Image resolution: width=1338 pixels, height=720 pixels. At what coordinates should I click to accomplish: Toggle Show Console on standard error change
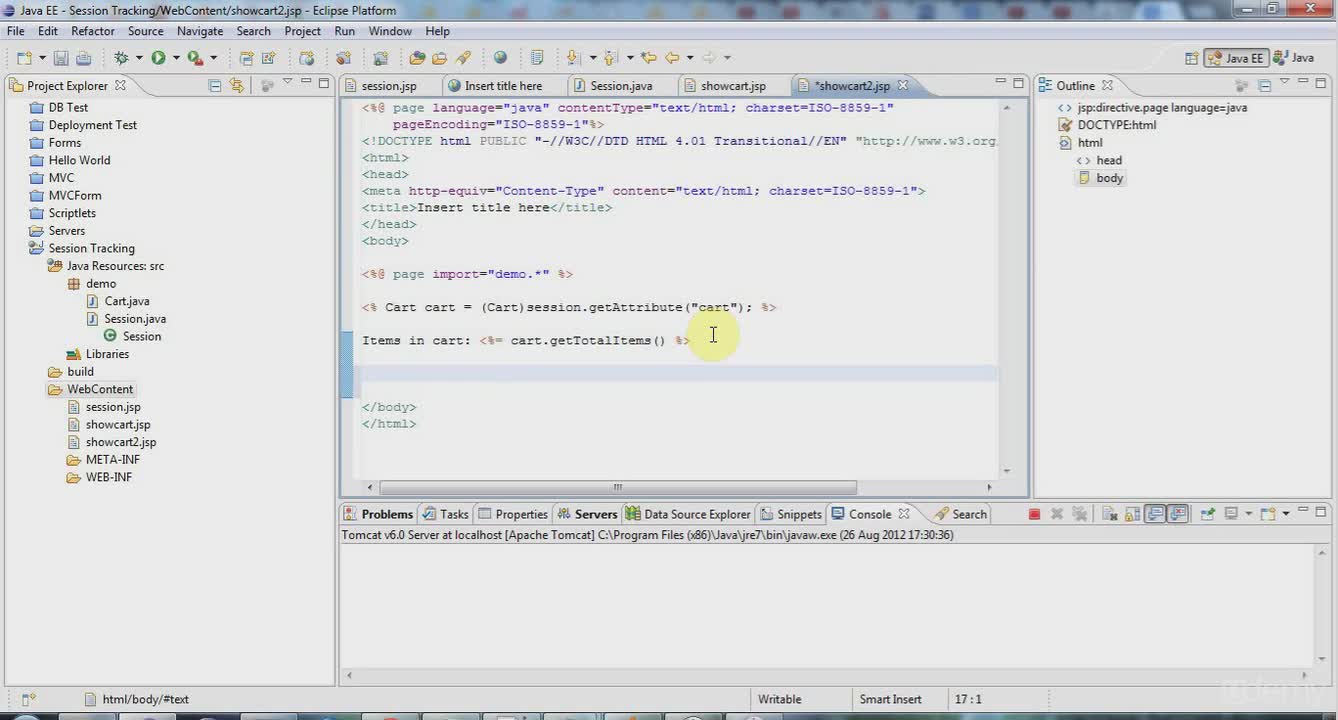pyautogui.click(x=1178, y=514)
